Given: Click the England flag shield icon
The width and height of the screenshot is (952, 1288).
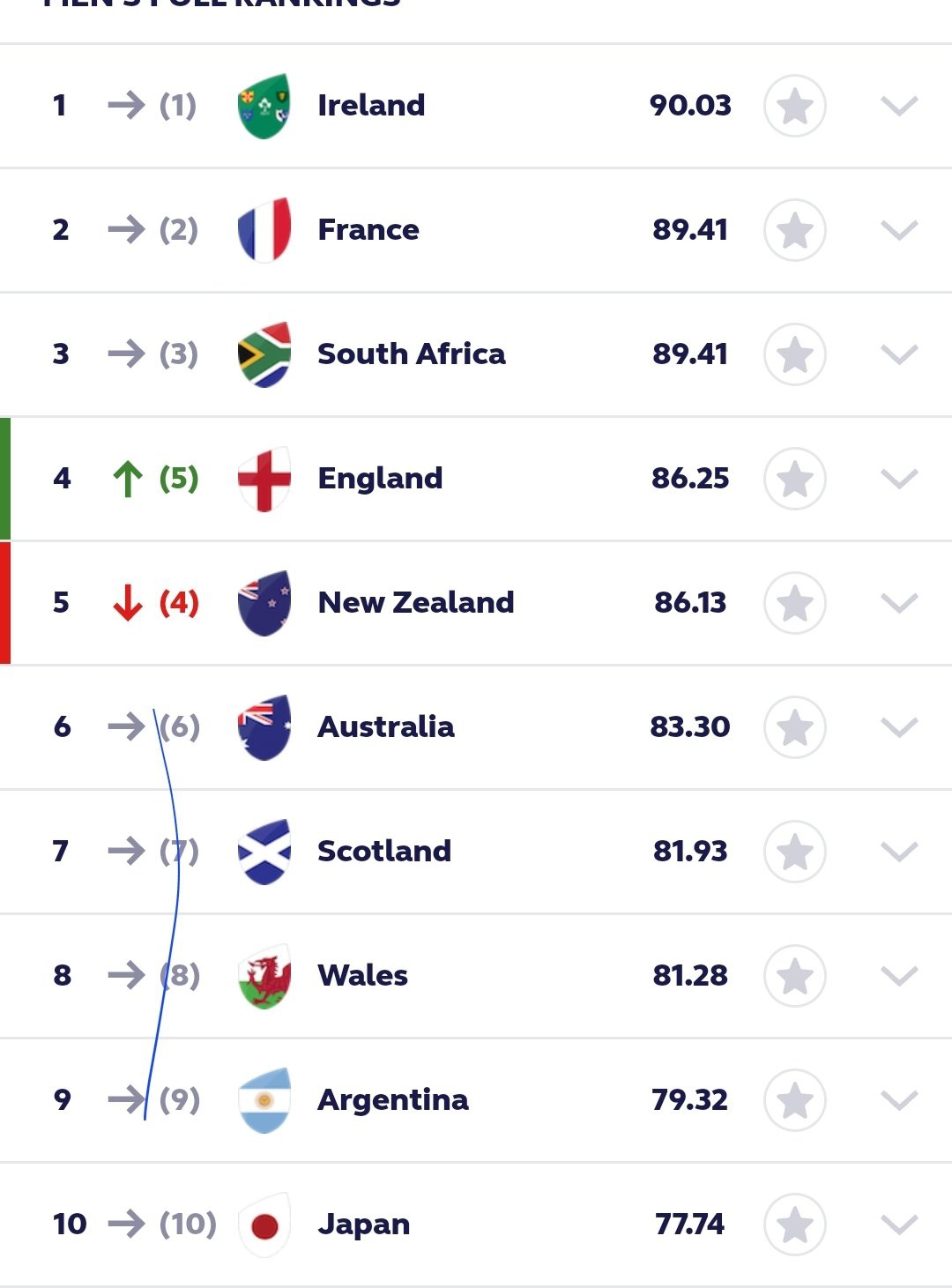Looking at the screenshot, I should [264, 479].
